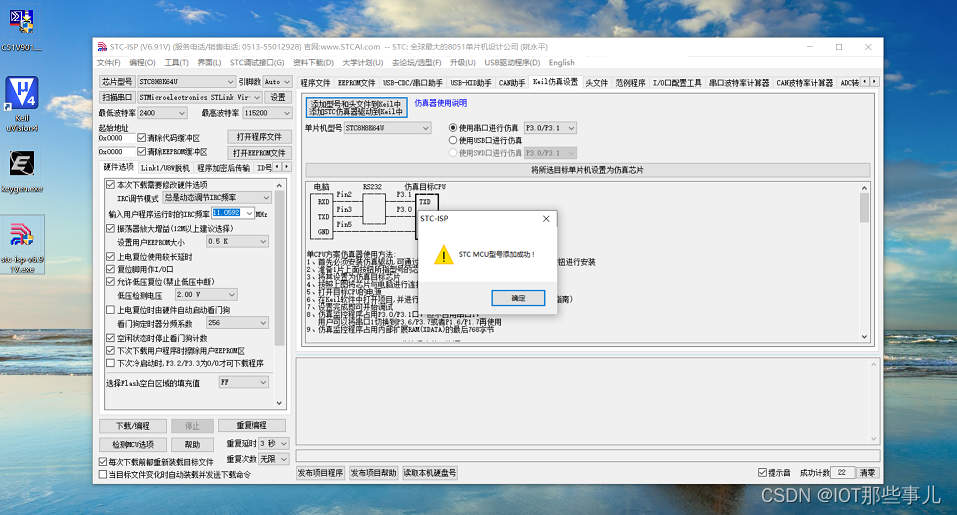Screen dimensions: 957x515
Task: Toggle 振荡器放大增益 checkbox
Action: coord(110,228)
